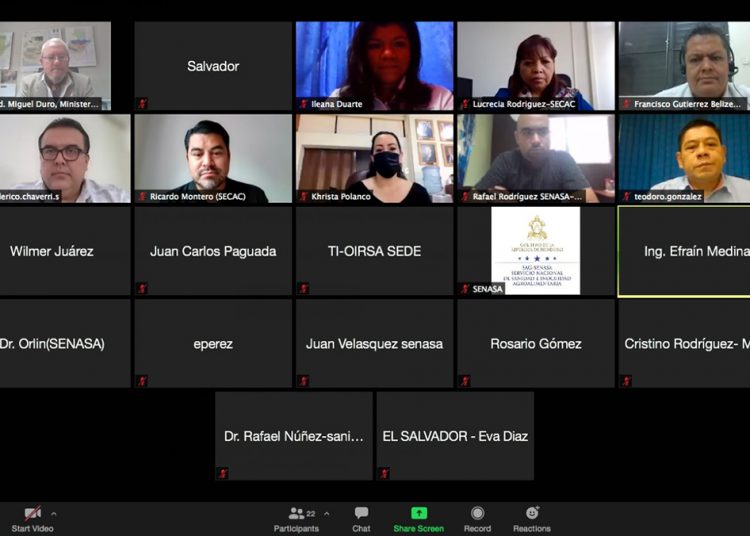Viewport: 750px width, 536px height.
Task: Click muted mic icon on Ileana Duarte tile
Action: tap(304, 103)
